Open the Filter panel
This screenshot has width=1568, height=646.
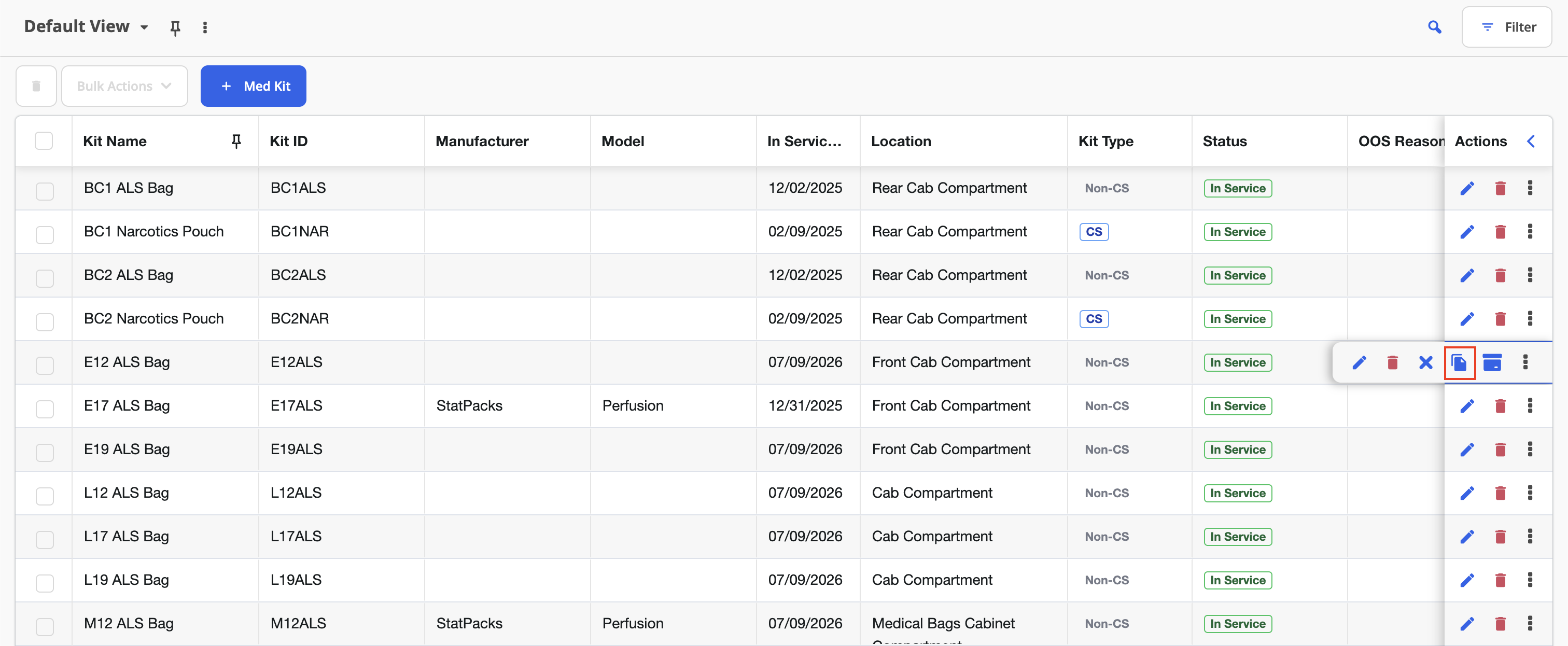point(1506,27)
